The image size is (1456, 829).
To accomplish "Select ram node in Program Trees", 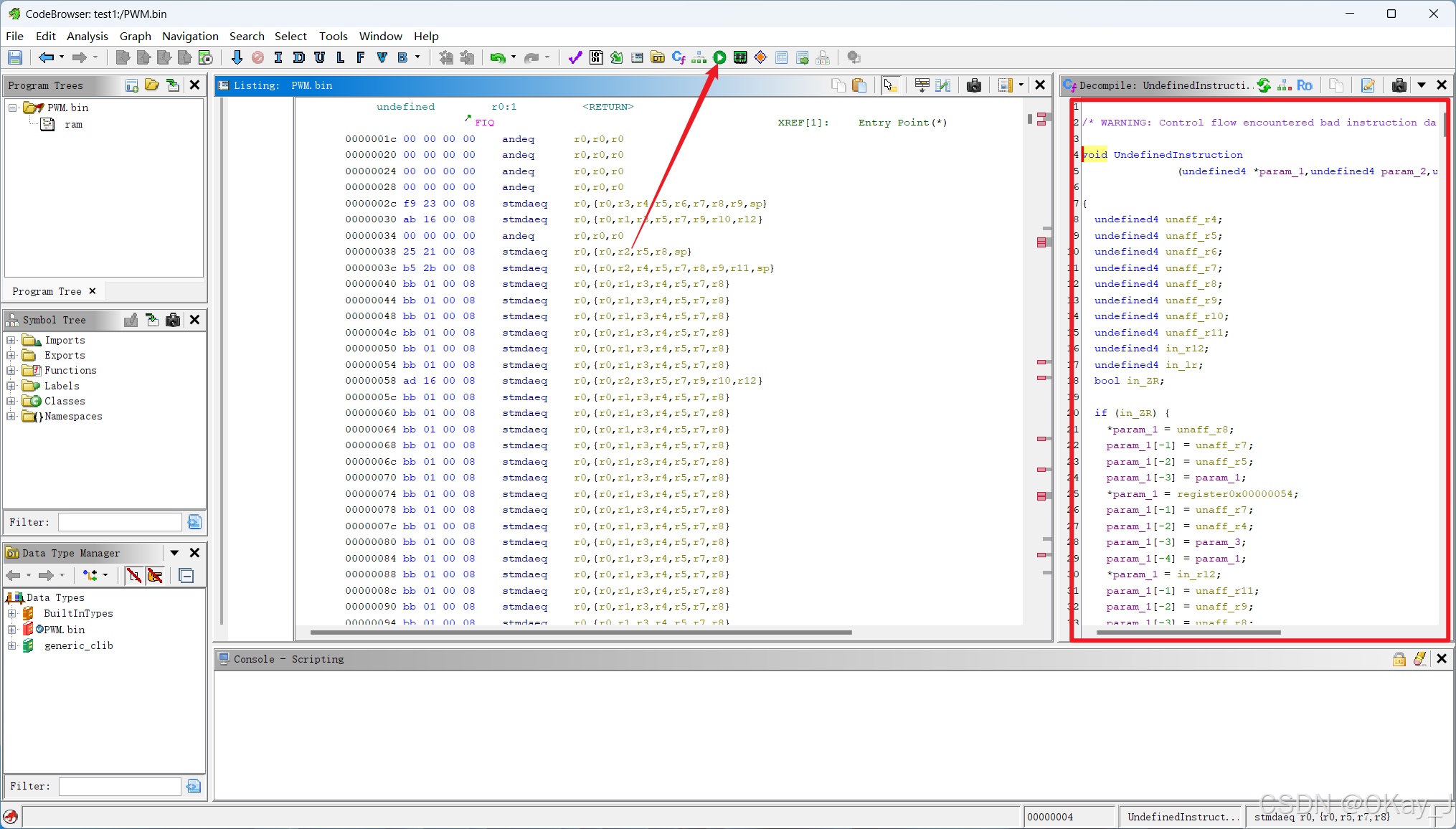I will [x=73, y=124].
